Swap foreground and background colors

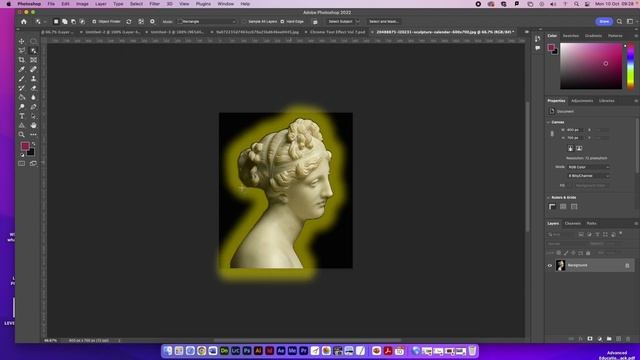33,144
